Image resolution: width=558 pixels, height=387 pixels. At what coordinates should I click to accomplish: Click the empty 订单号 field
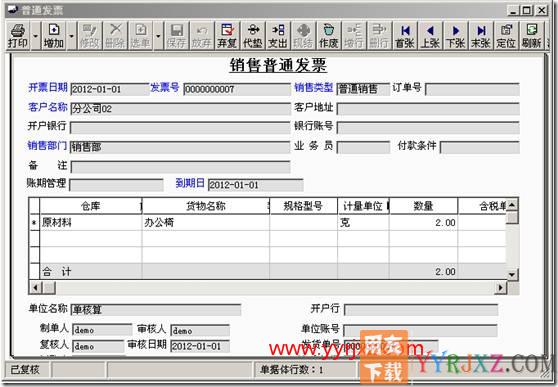pyautogui.click(x=472, y=89)
